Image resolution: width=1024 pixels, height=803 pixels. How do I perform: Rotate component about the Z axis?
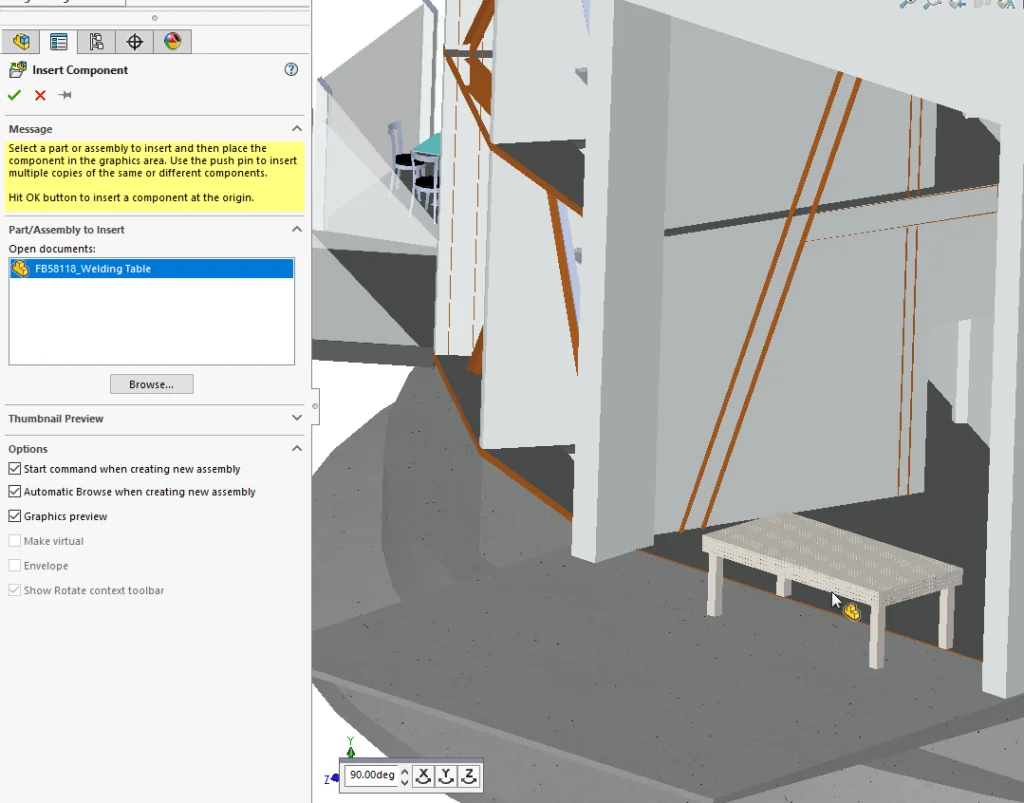tap(469, 776)
